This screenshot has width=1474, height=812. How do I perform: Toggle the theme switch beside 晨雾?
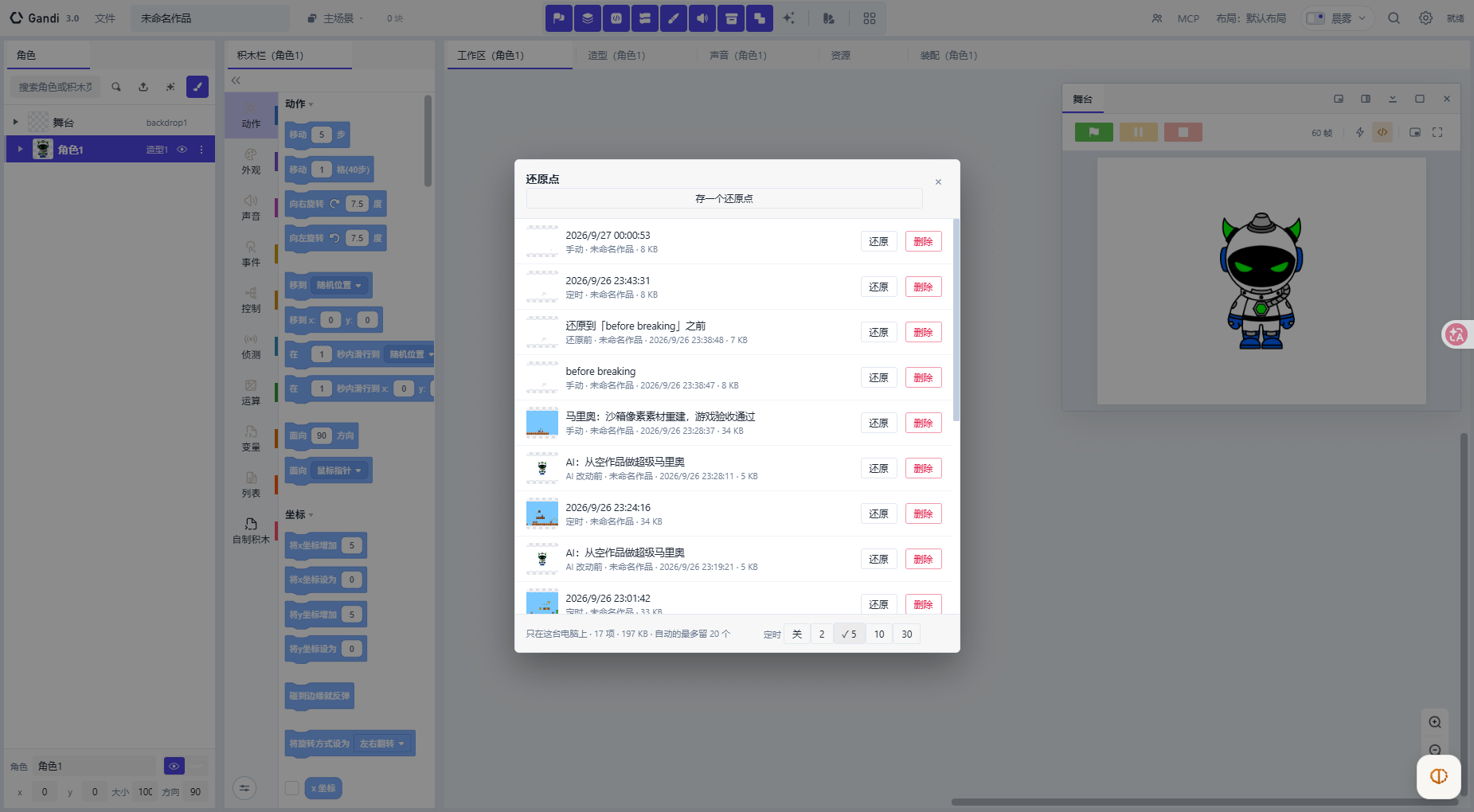tap(1316, 18)
